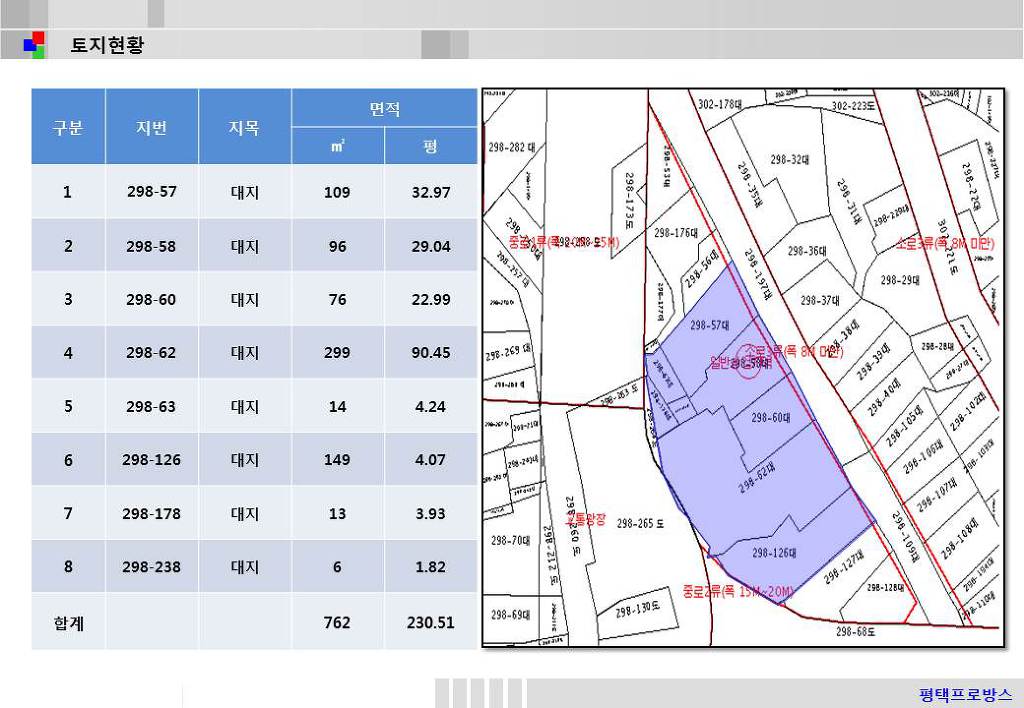Click the red-blue-green square logo beside the title
Viewport: 1024px width, 708px height.
point(34,45)
